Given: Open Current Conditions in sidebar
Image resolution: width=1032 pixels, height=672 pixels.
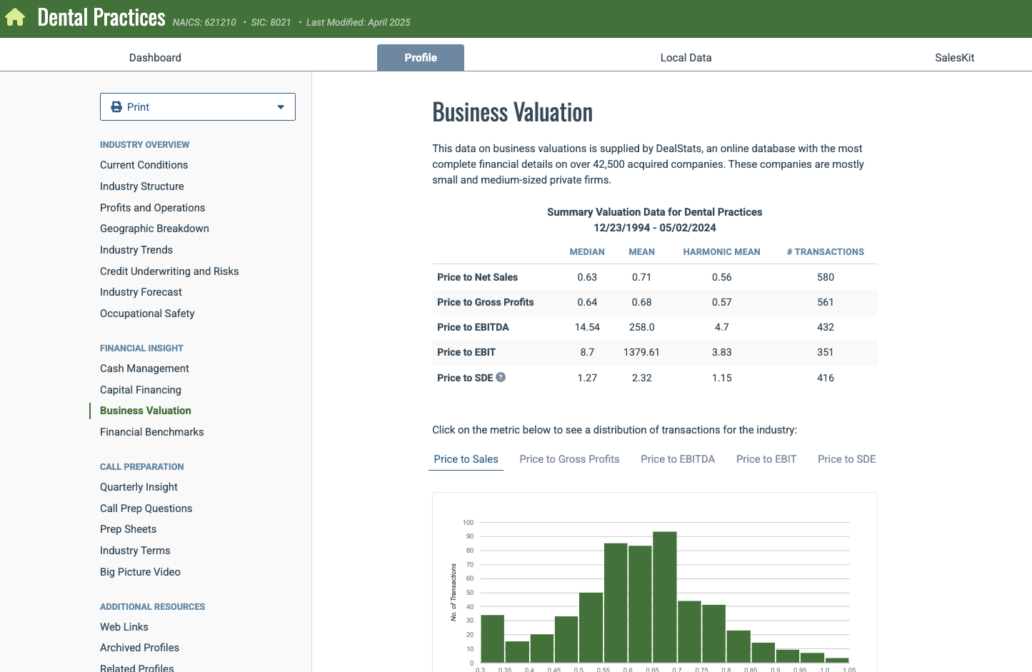Looking at the screenshot, I should pos(144,165).
